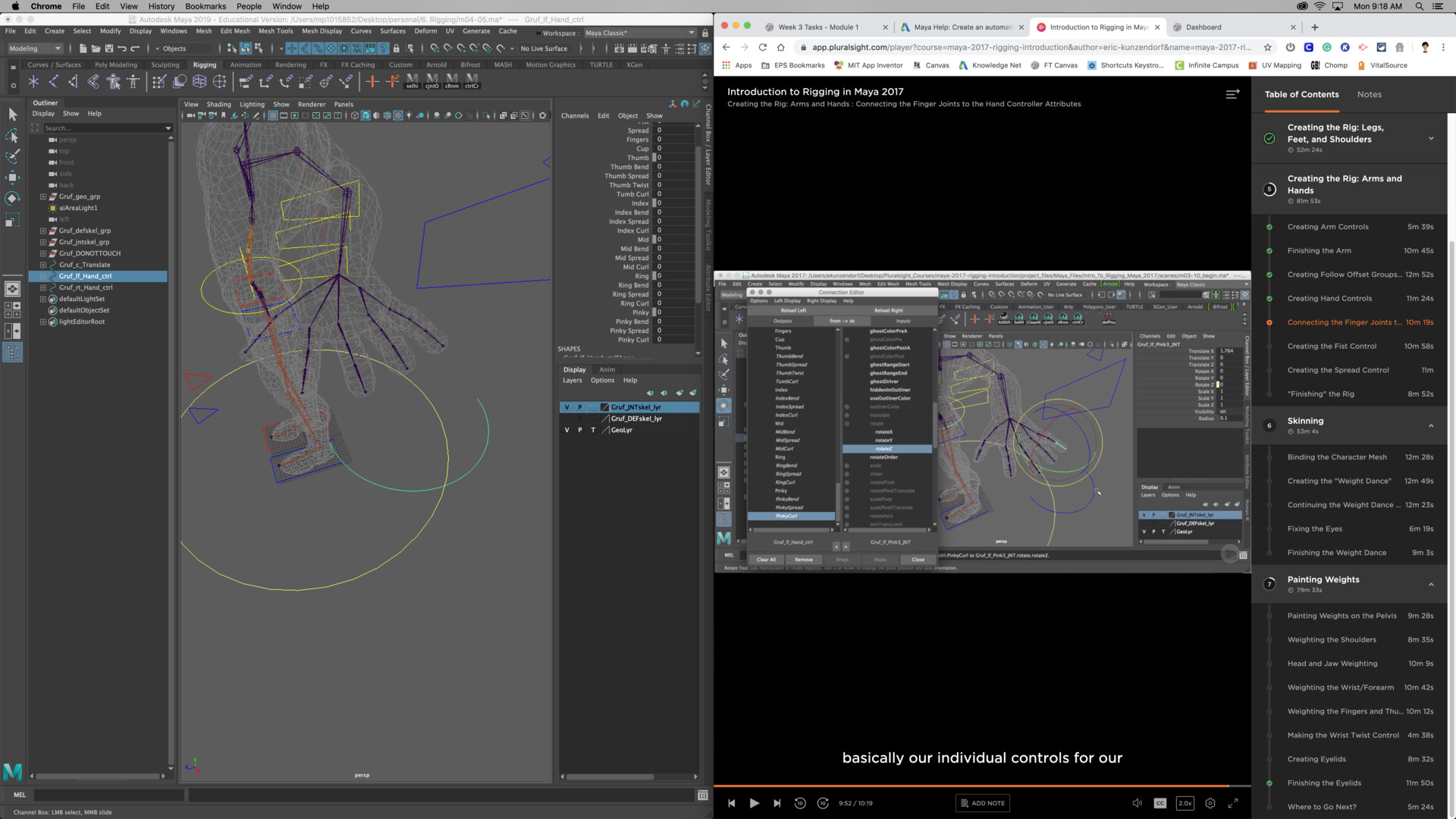
Task: Toggle visibility V for GeoLyr layer
Action: click(x=566, y=430)
